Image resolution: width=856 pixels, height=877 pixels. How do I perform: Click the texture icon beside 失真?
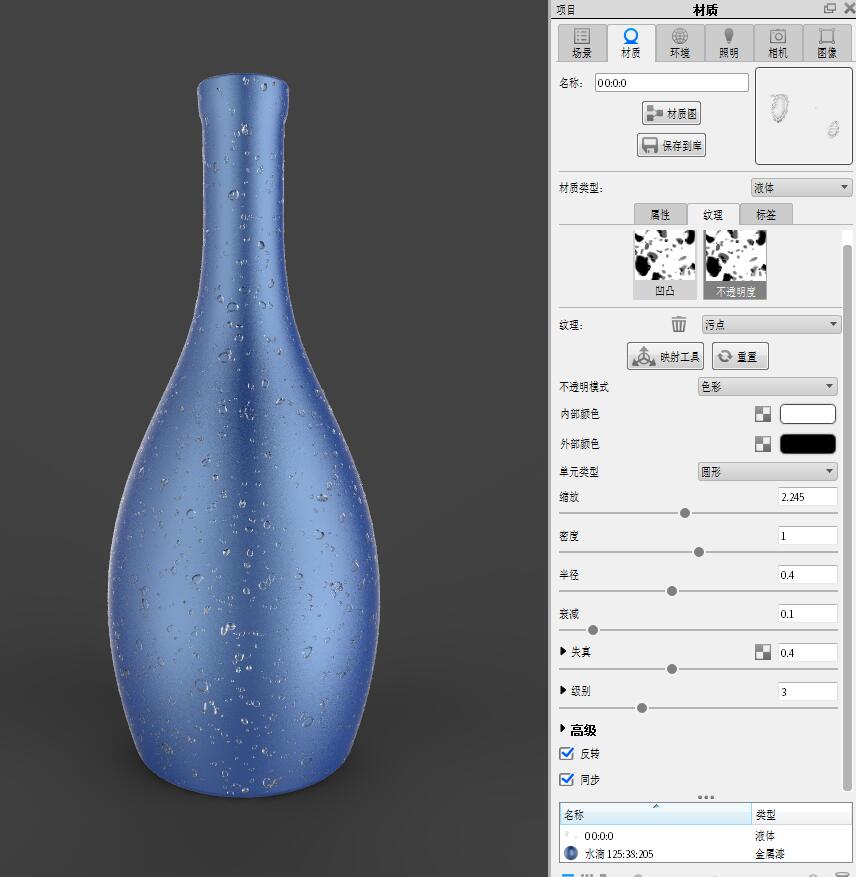(x=763, y=652)
